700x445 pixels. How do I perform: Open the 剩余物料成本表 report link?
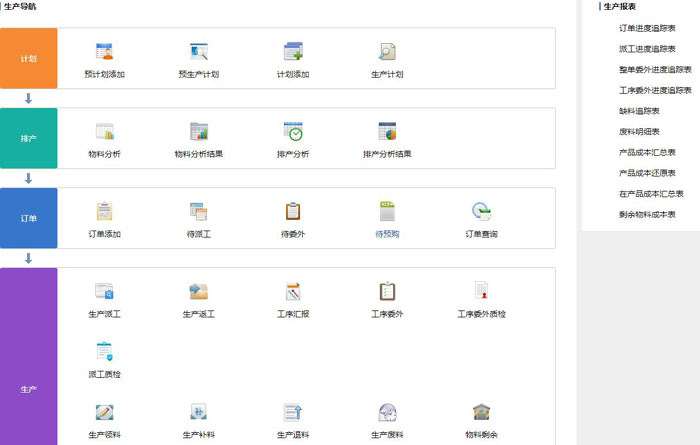(x=647, y=214)
